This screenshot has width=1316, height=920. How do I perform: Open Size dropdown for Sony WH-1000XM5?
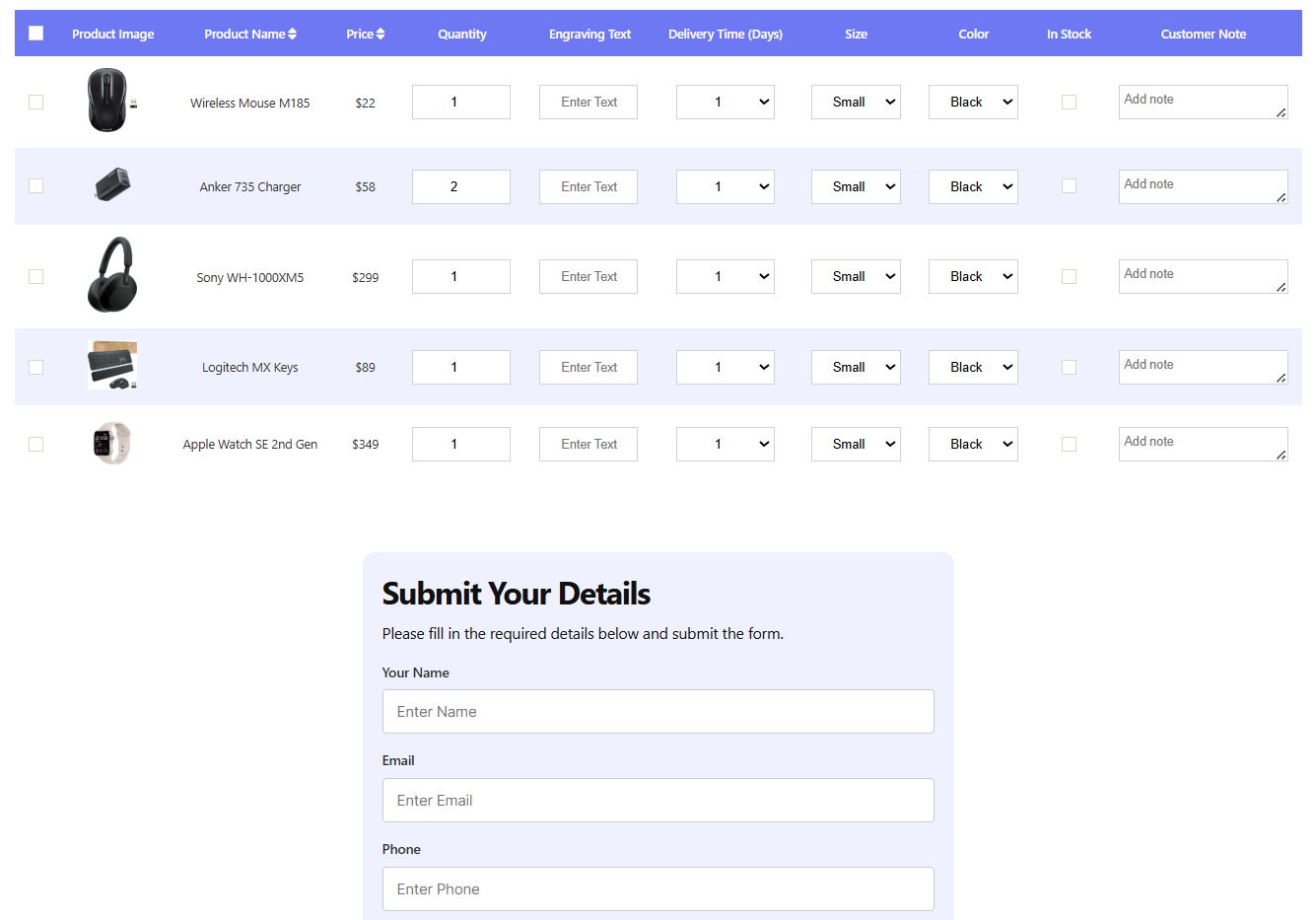pos(856,276)
